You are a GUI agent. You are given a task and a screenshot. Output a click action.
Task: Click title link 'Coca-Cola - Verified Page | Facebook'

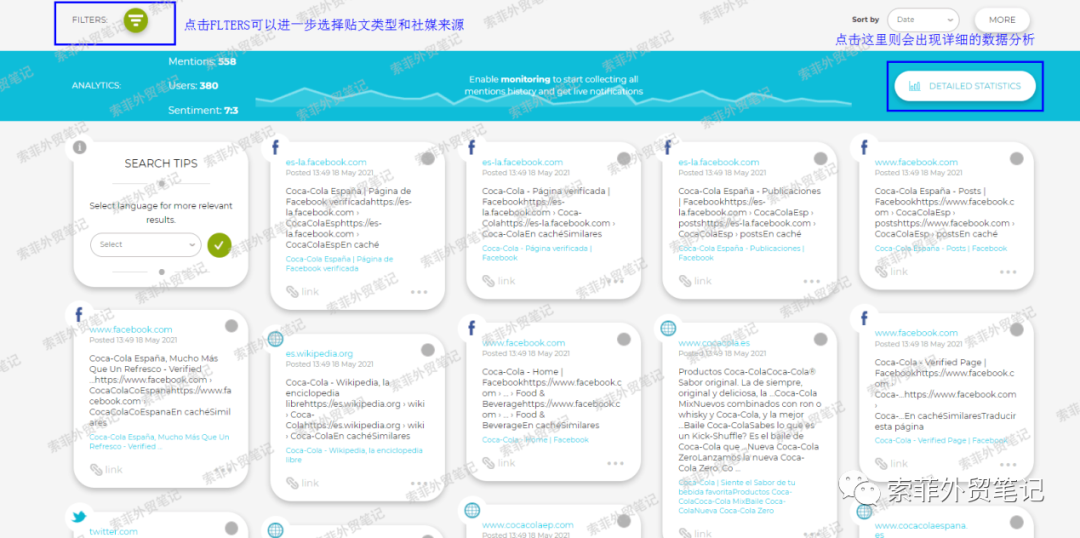(941, 440)
